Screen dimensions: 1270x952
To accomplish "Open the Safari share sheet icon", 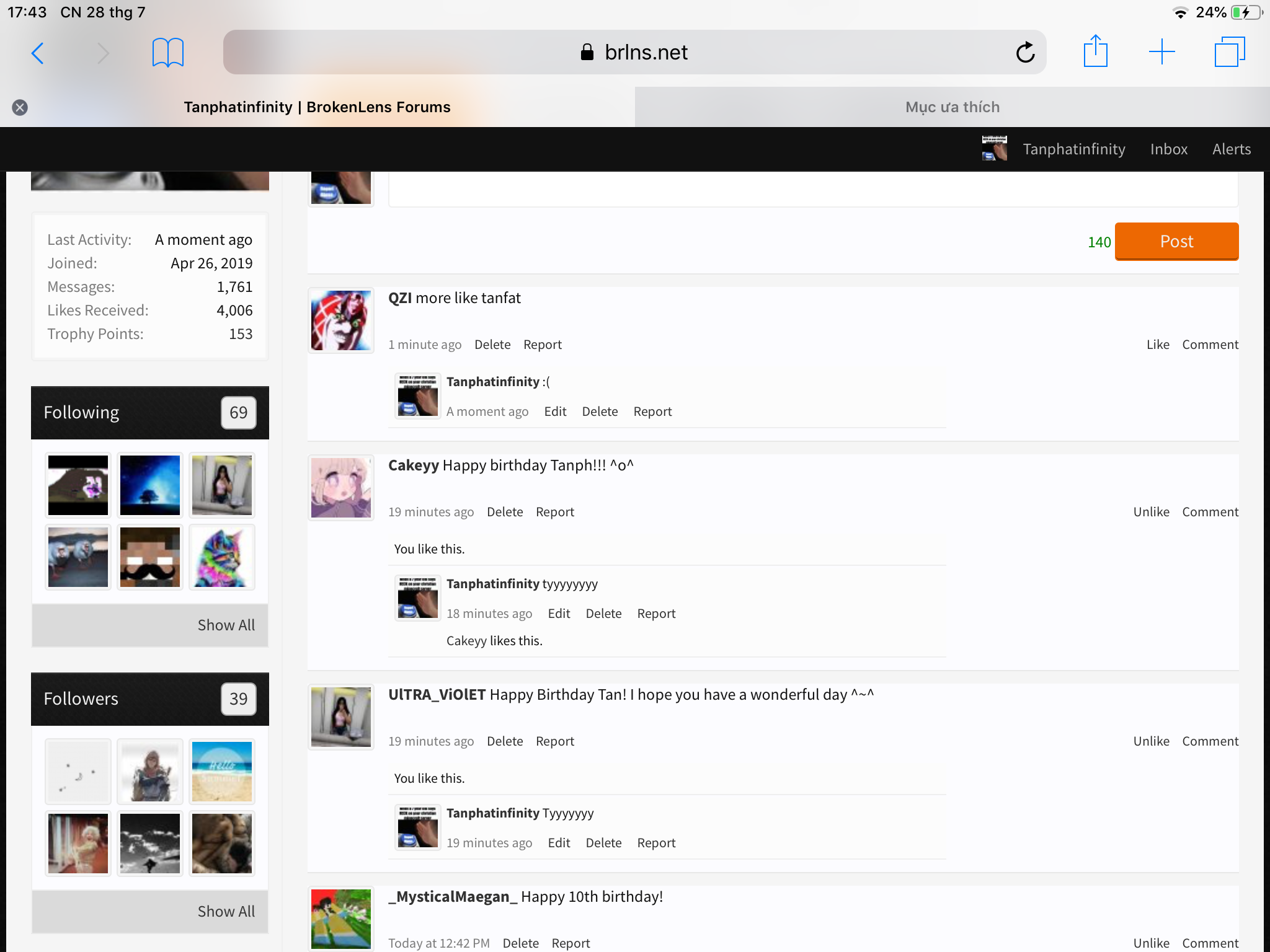I will pyautogui.click(x=1096, y=51).
